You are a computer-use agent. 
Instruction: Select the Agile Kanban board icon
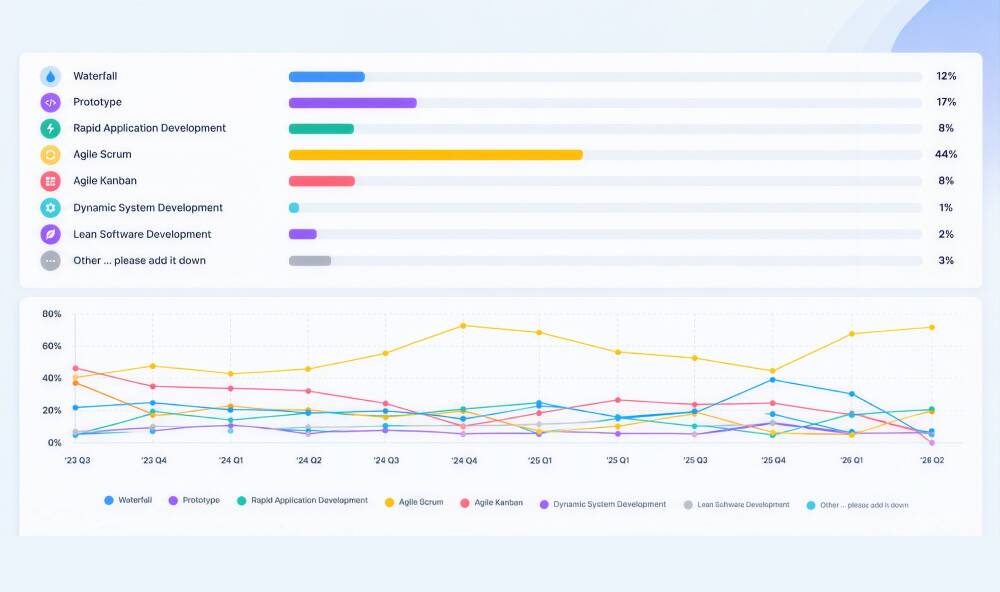tap(50, 181)
